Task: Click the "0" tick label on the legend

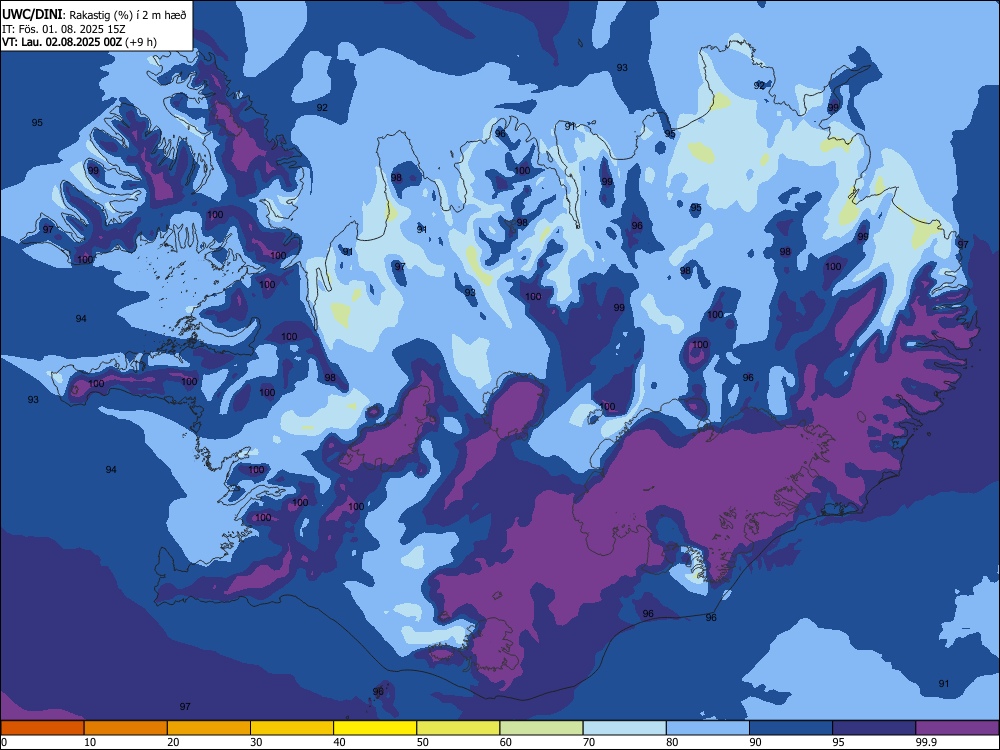Action: click(x=4, y=742)
